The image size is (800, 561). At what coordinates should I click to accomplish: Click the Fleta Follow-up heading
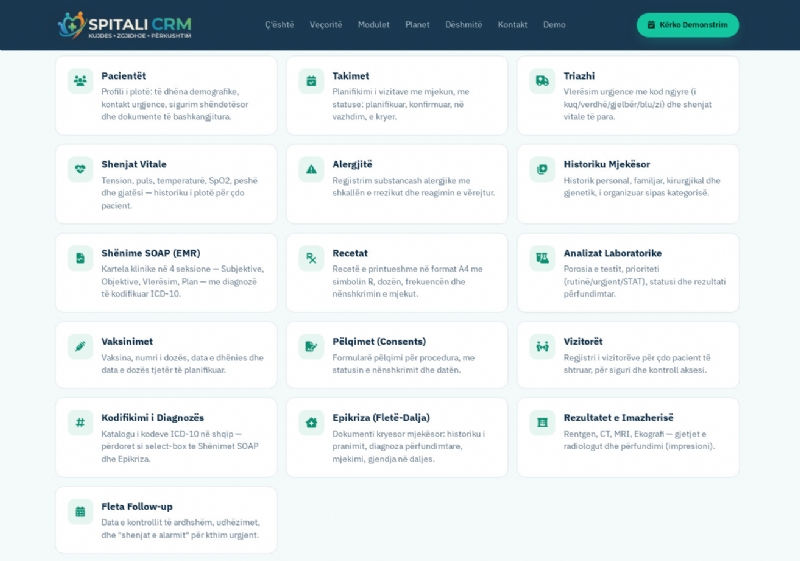coord(137,506)
